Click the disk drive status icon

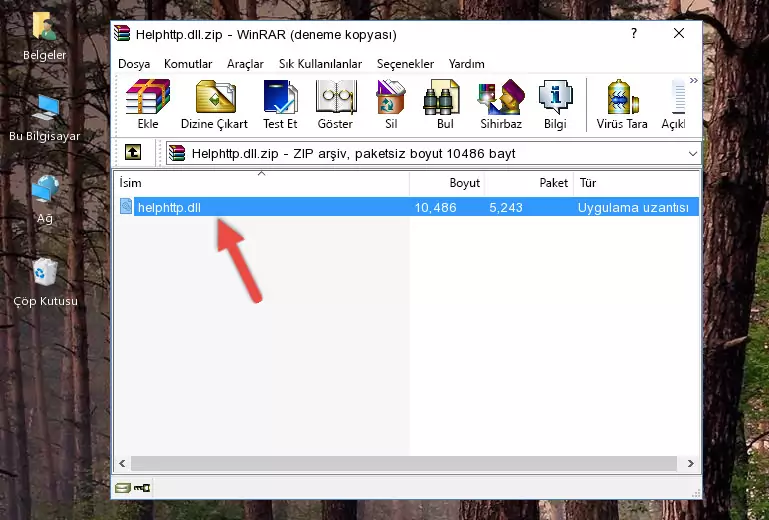pyautogui.click(x=123, y=488)
